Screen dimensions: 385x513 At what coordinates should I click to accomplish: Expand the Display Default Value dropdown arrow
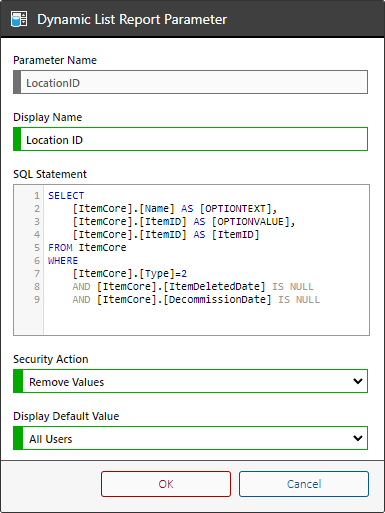tap(358, 438)
